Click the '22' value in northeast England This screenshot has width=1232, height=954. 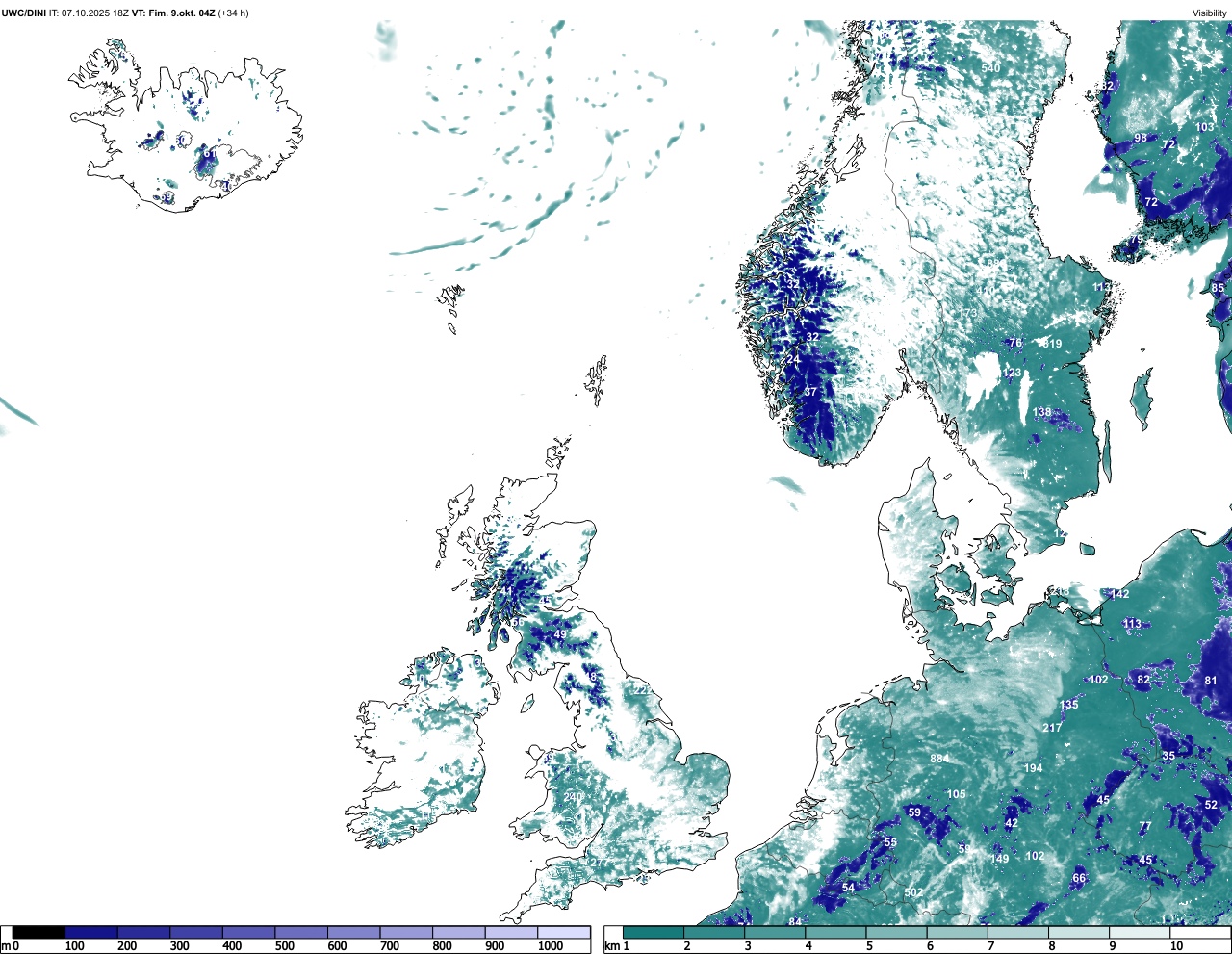pos(641,690)
